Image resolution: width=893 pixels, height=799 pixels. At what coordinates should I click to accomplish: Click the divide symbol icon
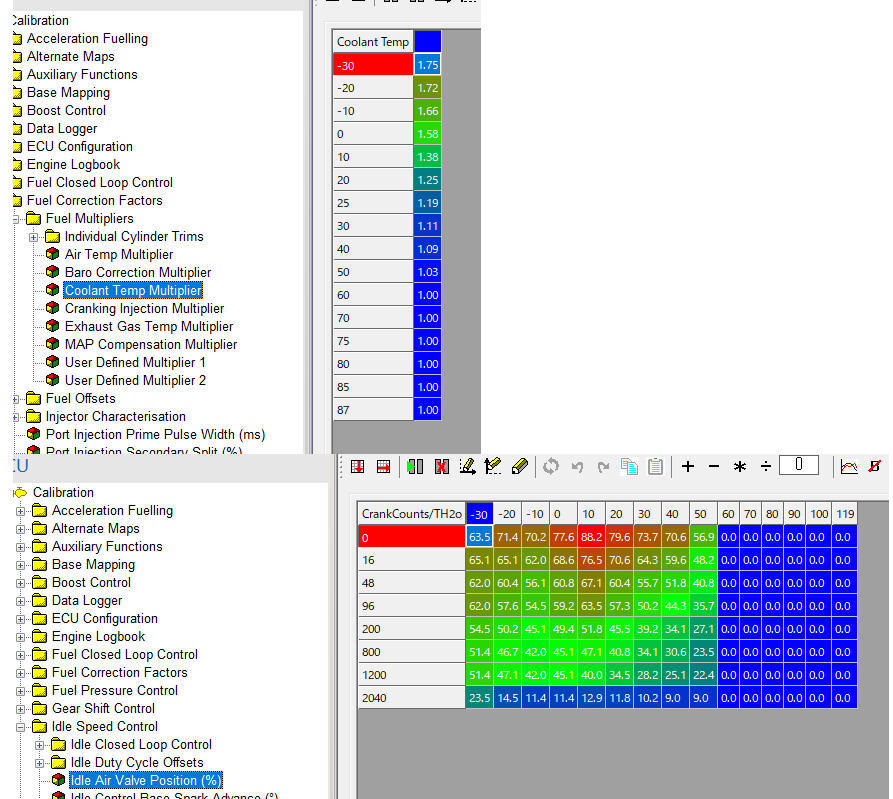coord(765,467)
